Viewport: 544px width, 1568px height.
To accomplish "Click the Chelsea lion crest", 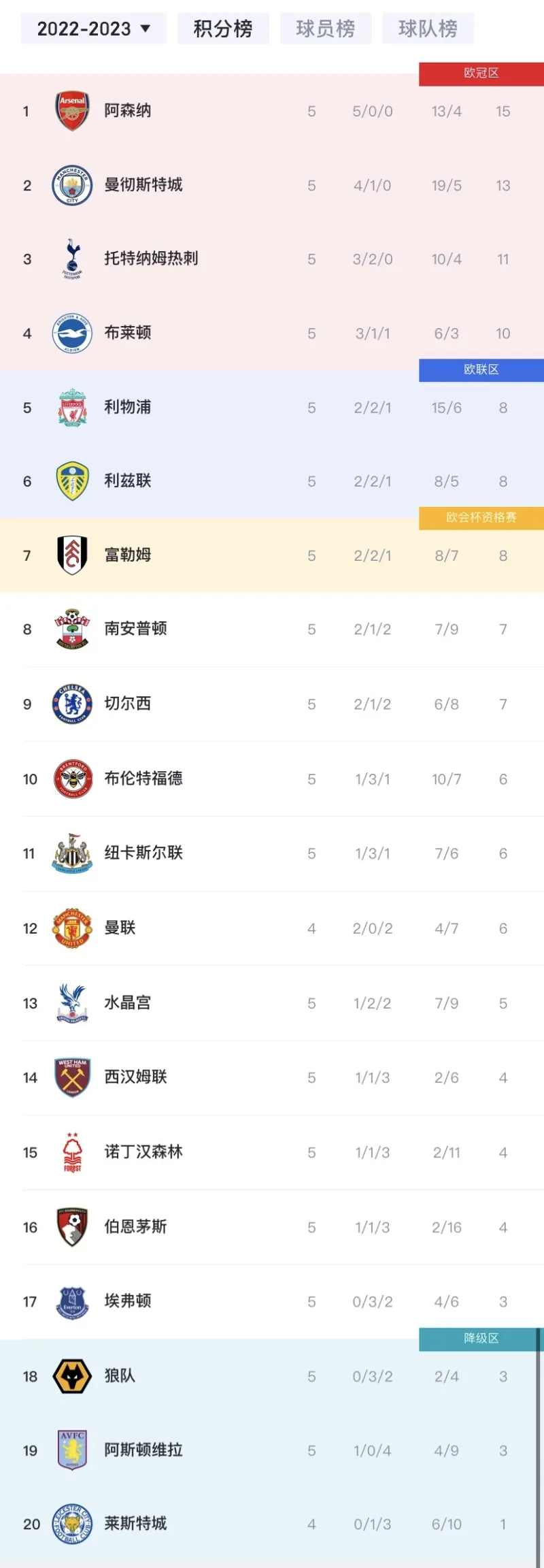I will click(x=72, y=704).
